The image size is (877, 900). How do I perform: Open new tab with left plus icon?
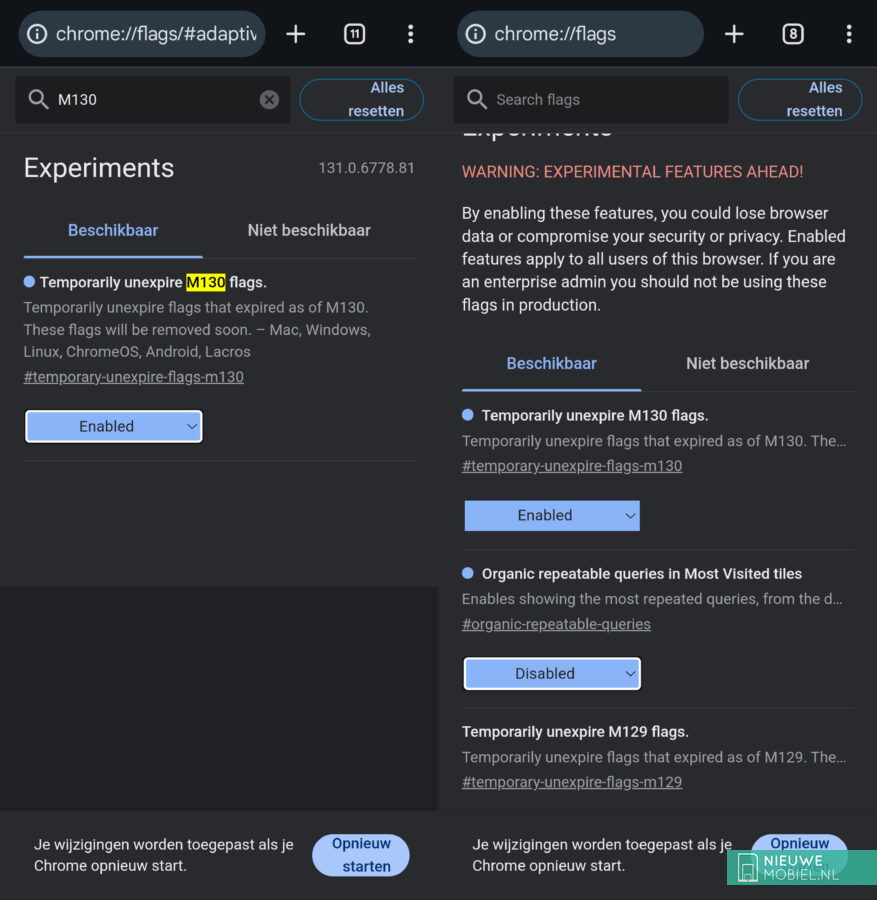pyautogui.click(x=296, y=34)
